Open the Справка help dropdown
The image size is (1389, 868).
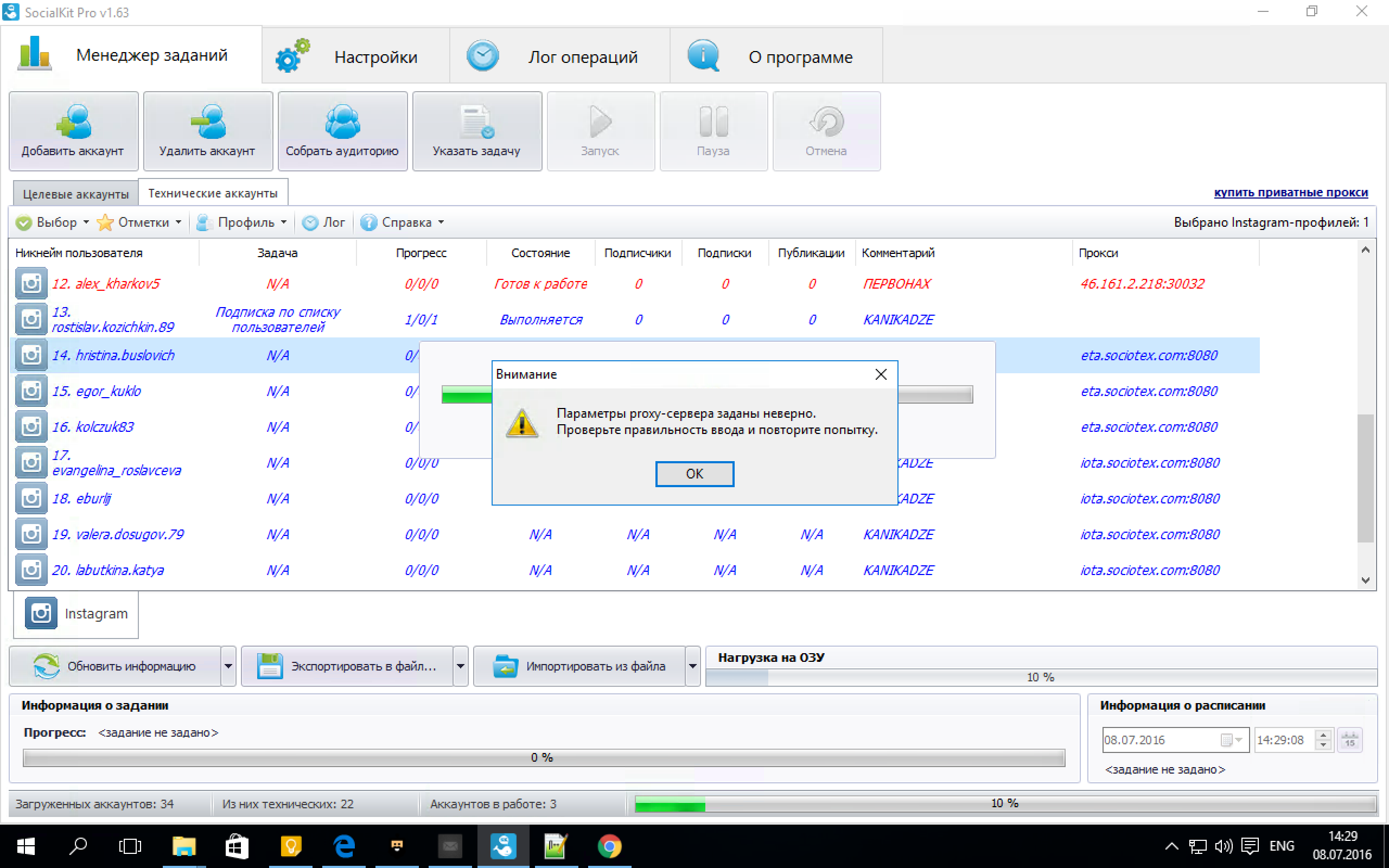point(403,222)
